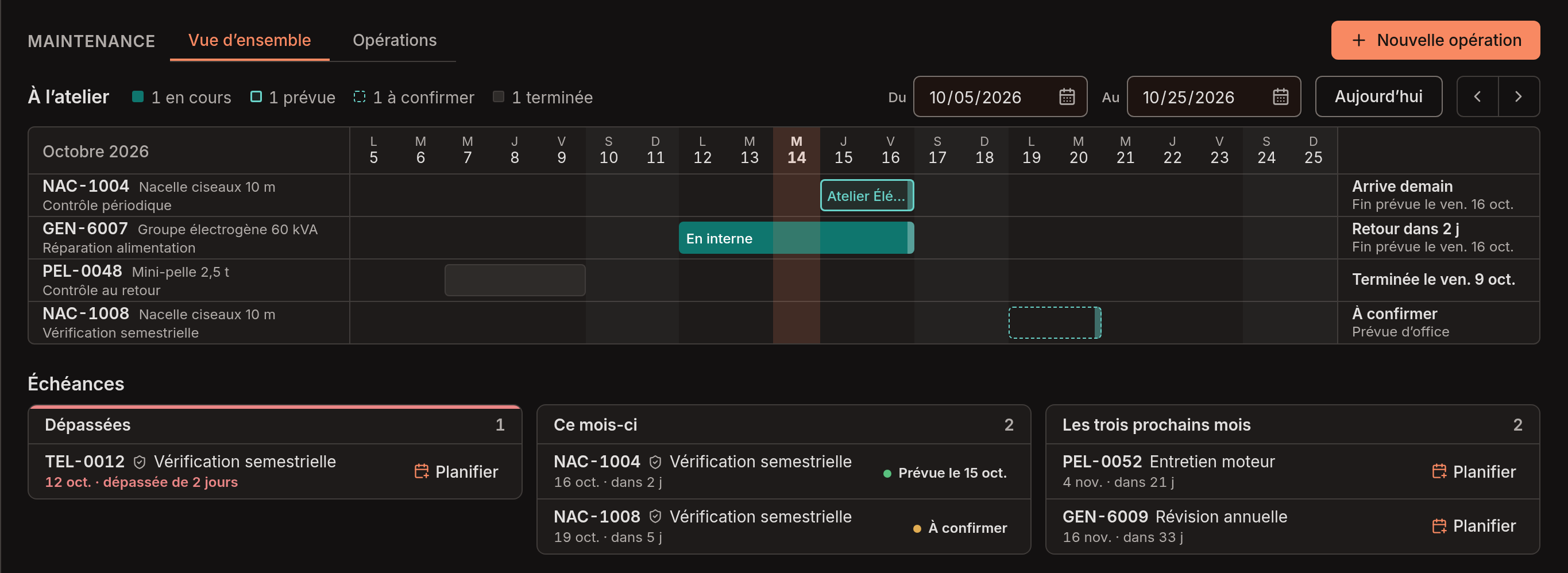The image size is (1568, 573).
Task: Click Planifier for TEL-0012
Action: click(456, 471)
